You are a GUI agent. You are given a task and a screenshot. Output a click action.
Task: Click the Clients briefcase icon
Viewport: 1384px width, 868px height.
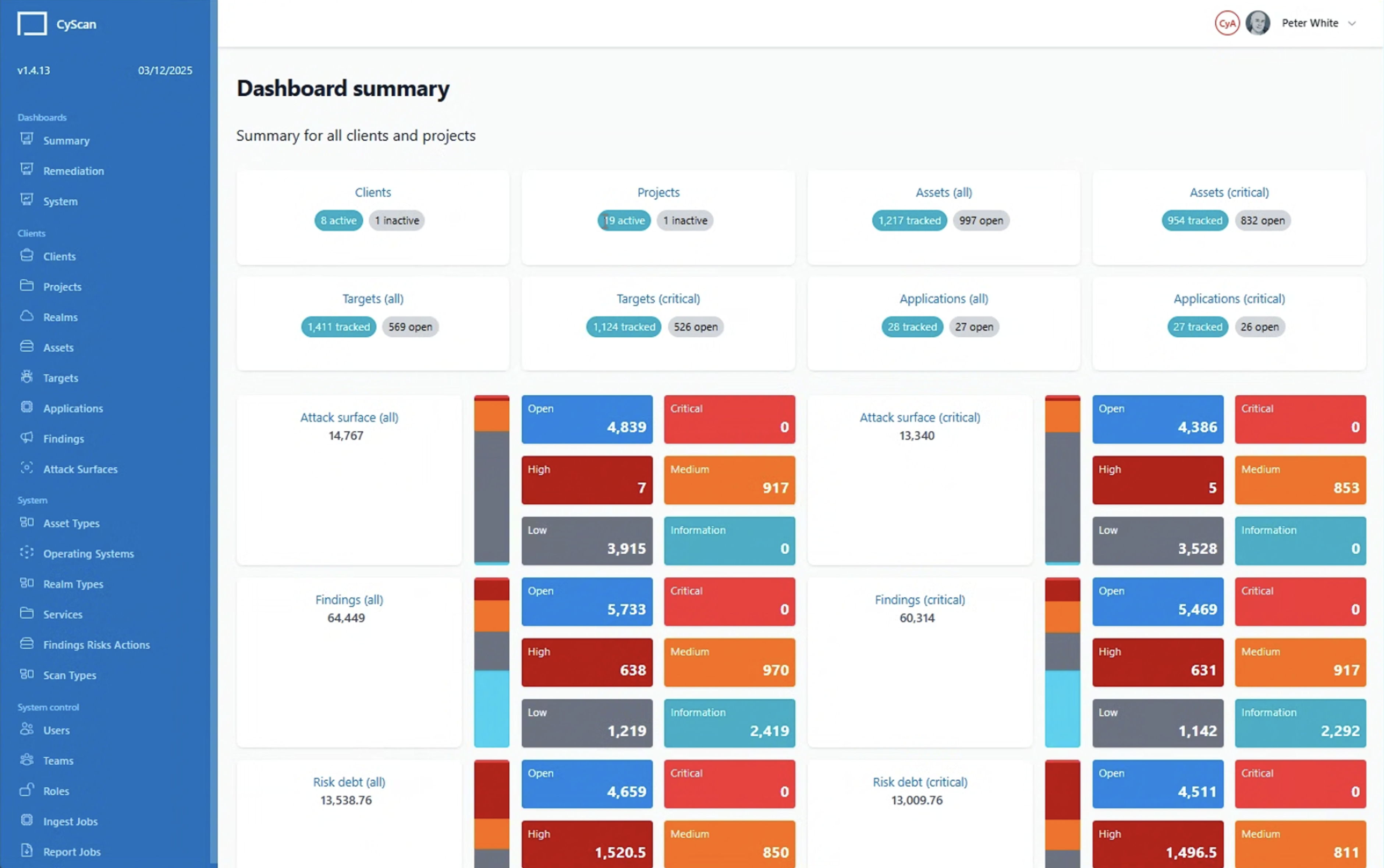[x=26, y=255]
